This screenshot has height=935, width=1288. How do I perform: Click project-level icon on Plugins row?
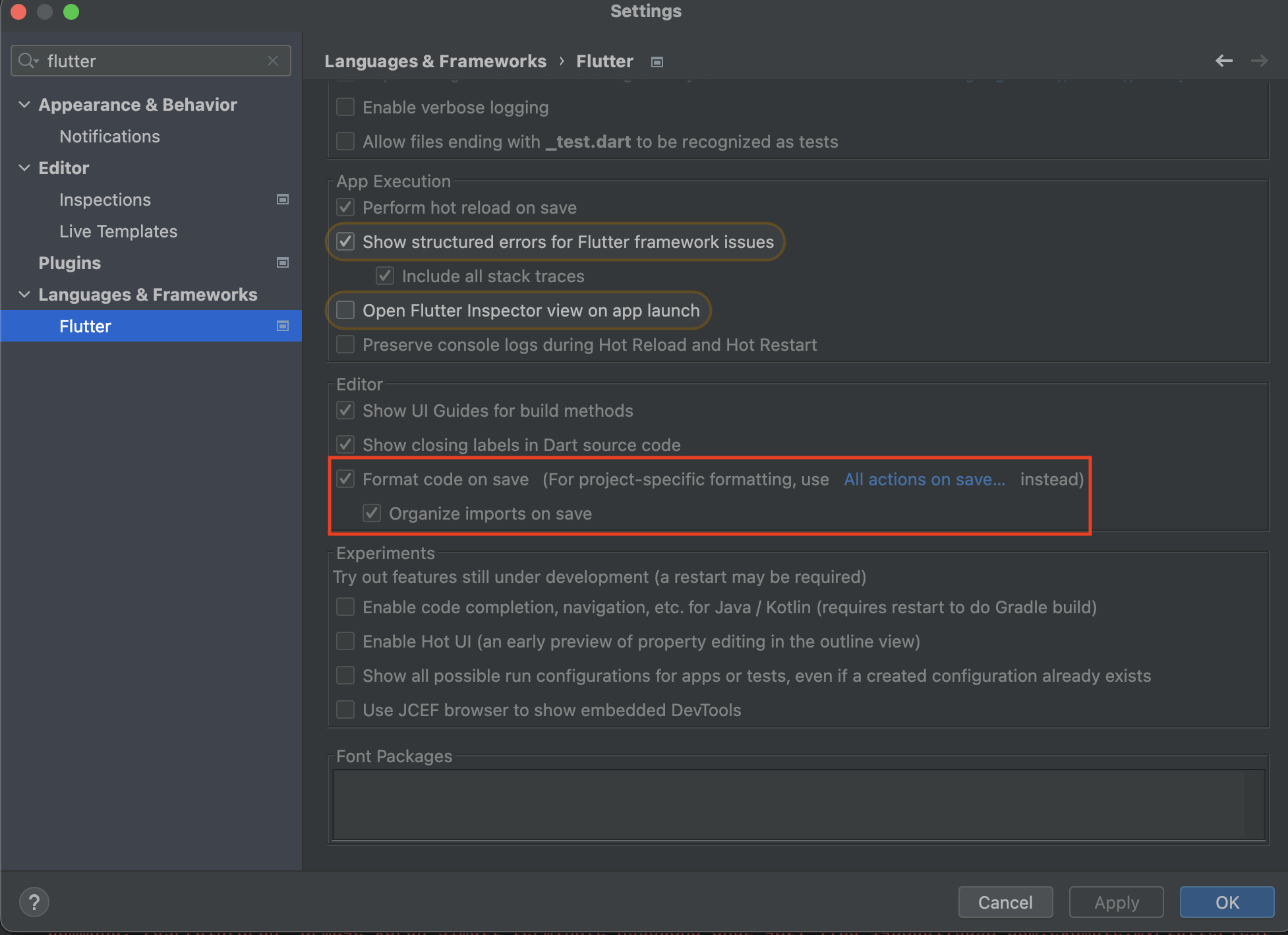[283, 262]
